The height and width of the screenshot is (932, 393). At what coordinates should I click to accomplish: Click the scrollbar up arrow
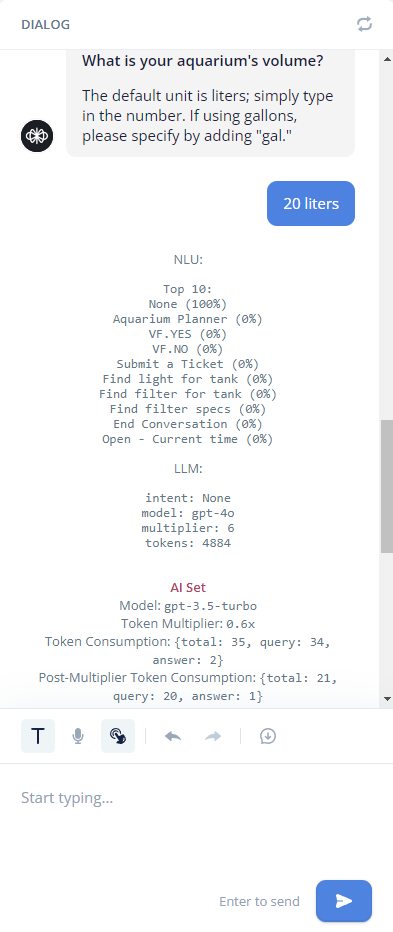[x=387, y=59]
